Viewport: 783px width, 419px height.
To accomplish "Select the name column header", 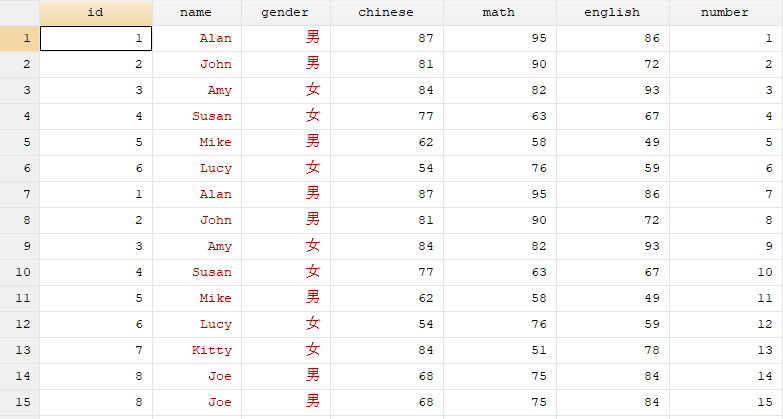I will [197, 12].
